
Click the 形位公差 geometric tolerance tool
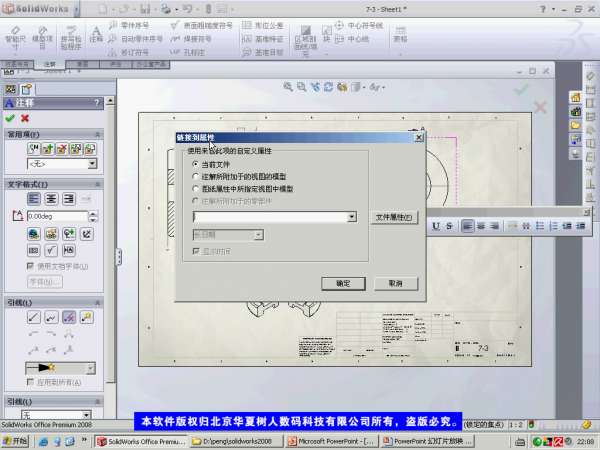(263, 25)
